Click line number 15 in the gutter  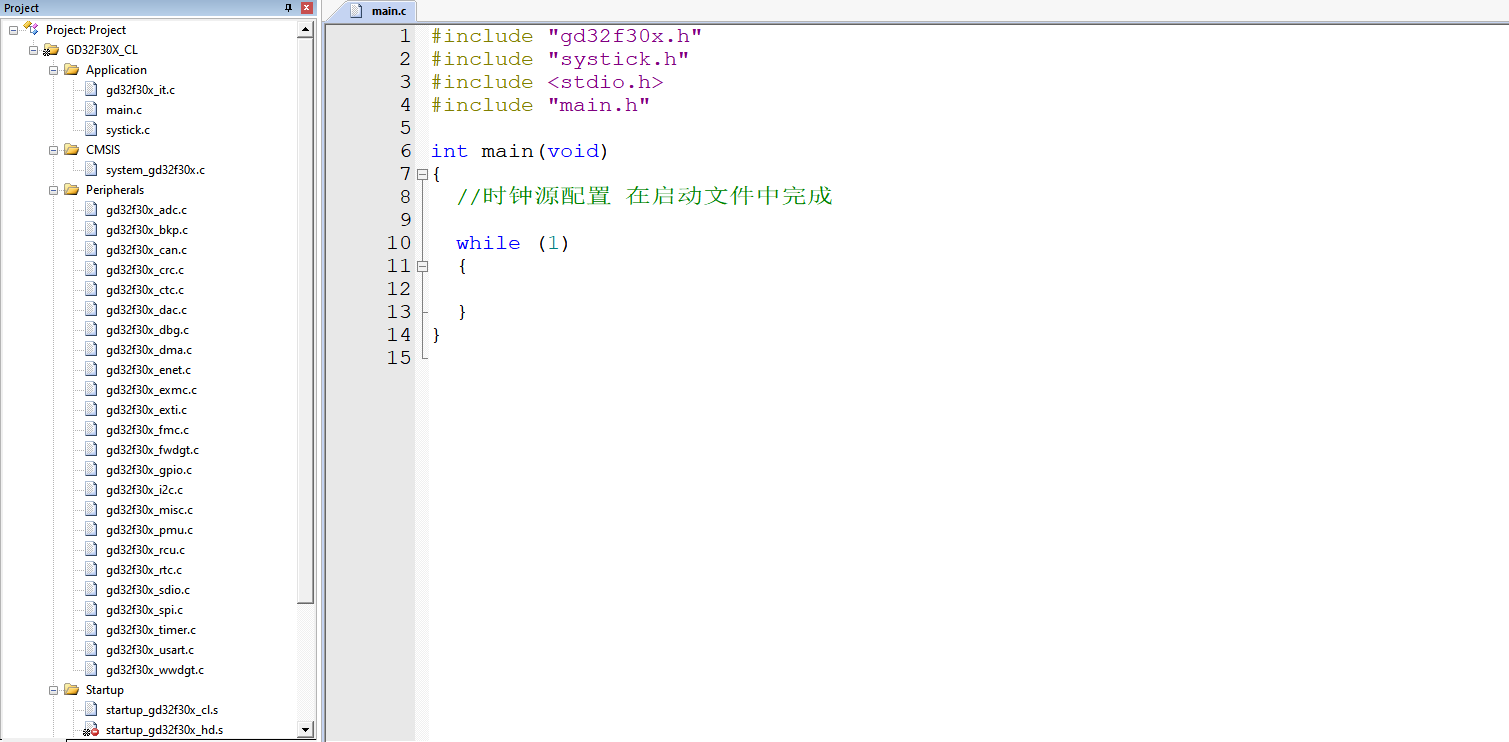398,358
